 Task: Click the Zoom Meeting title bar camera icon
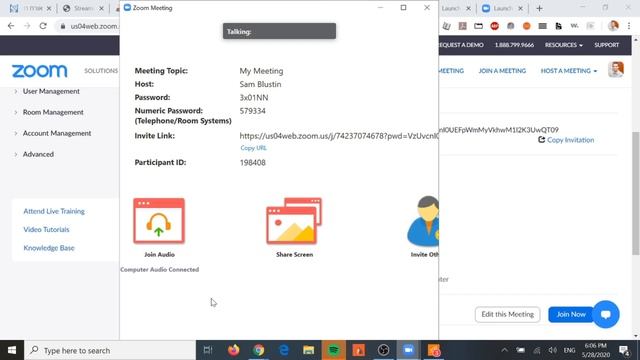(x=127, y=7)
